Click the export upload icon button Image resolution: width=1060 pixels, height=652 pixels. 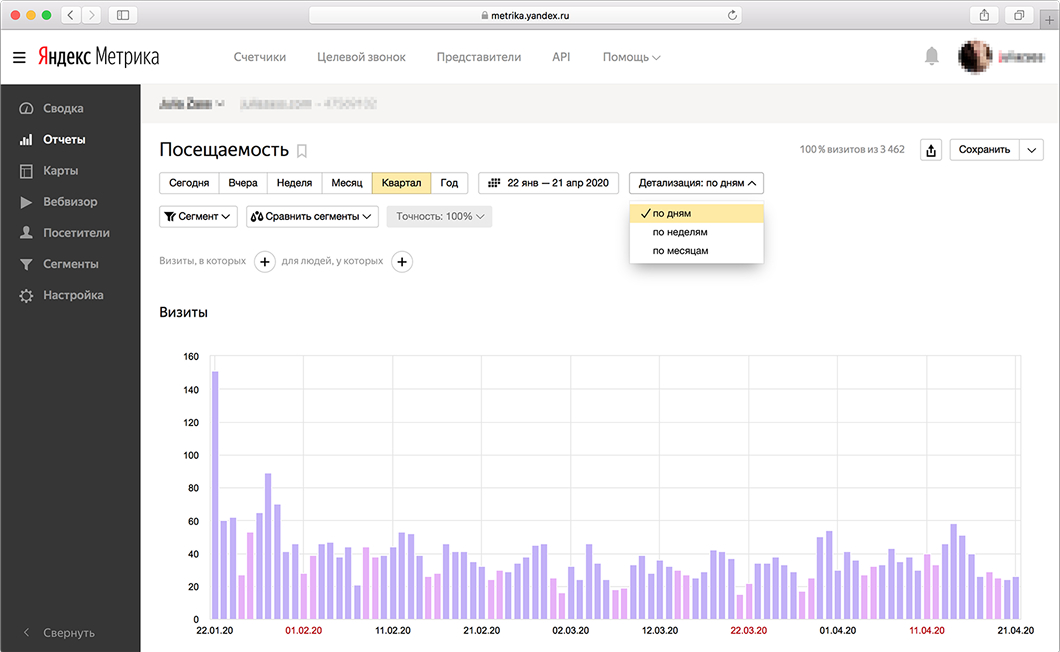931,150
